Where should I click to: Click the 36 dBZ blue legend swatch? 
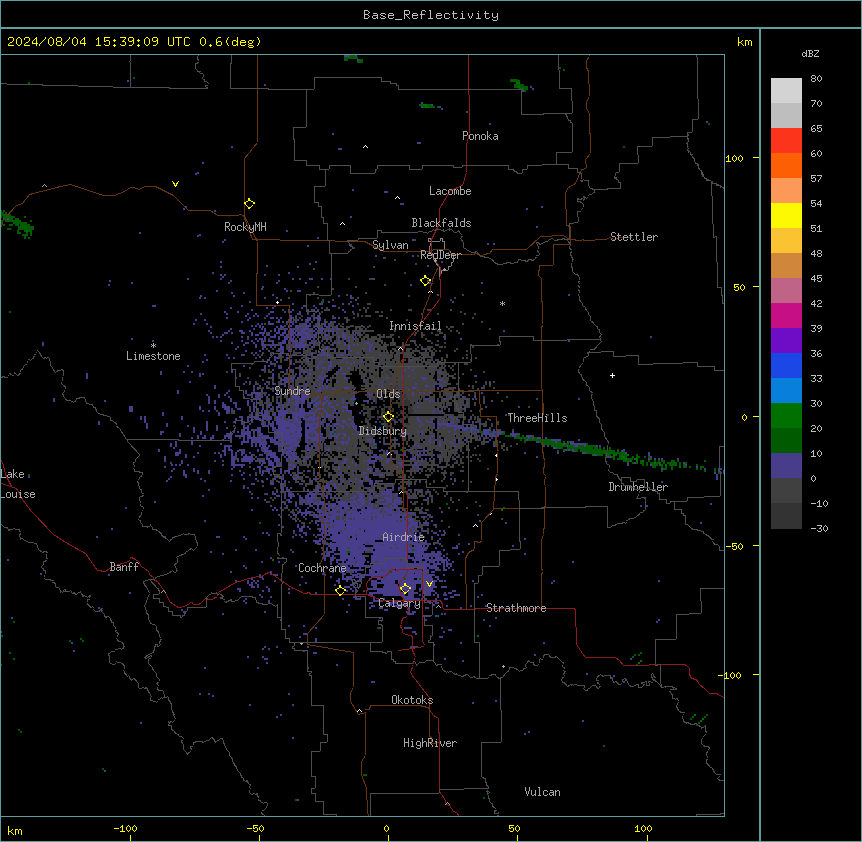point(786,365)
